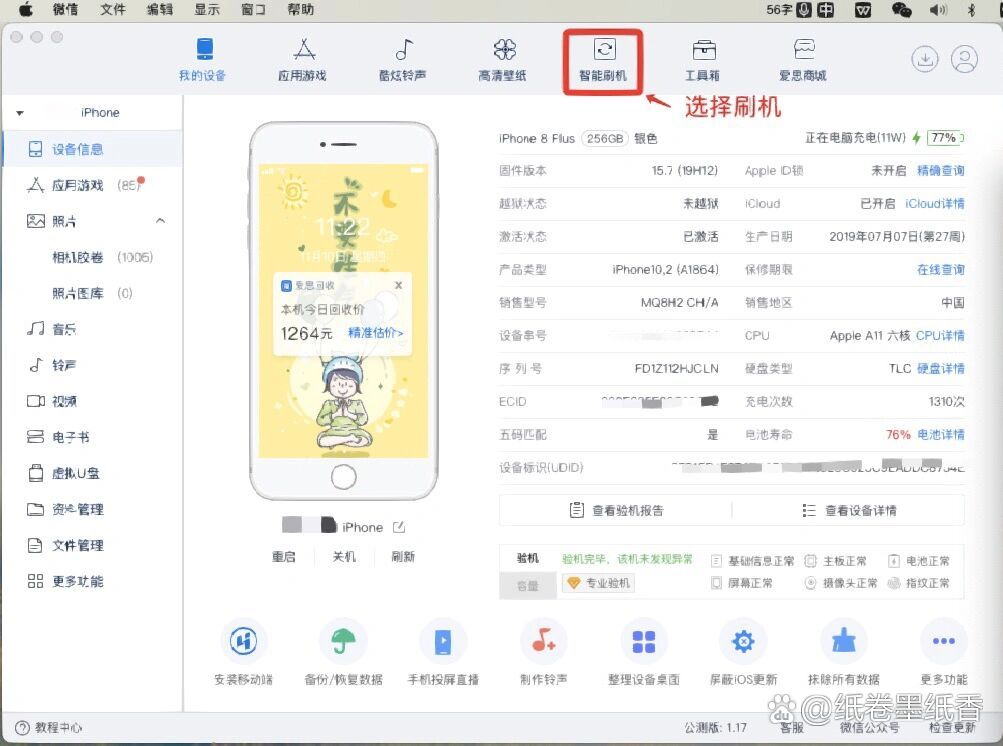Viewport: 1003px width, 746px height.
Task: Open the 工具箱 tab
Action: [x=703, y=60]
